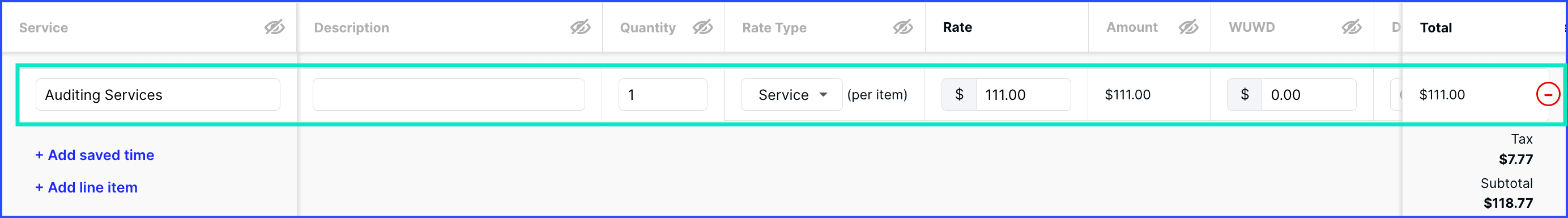Edit the Rate field showing 111.00
Viewport: 1568px width, 218px height.
1023,95
